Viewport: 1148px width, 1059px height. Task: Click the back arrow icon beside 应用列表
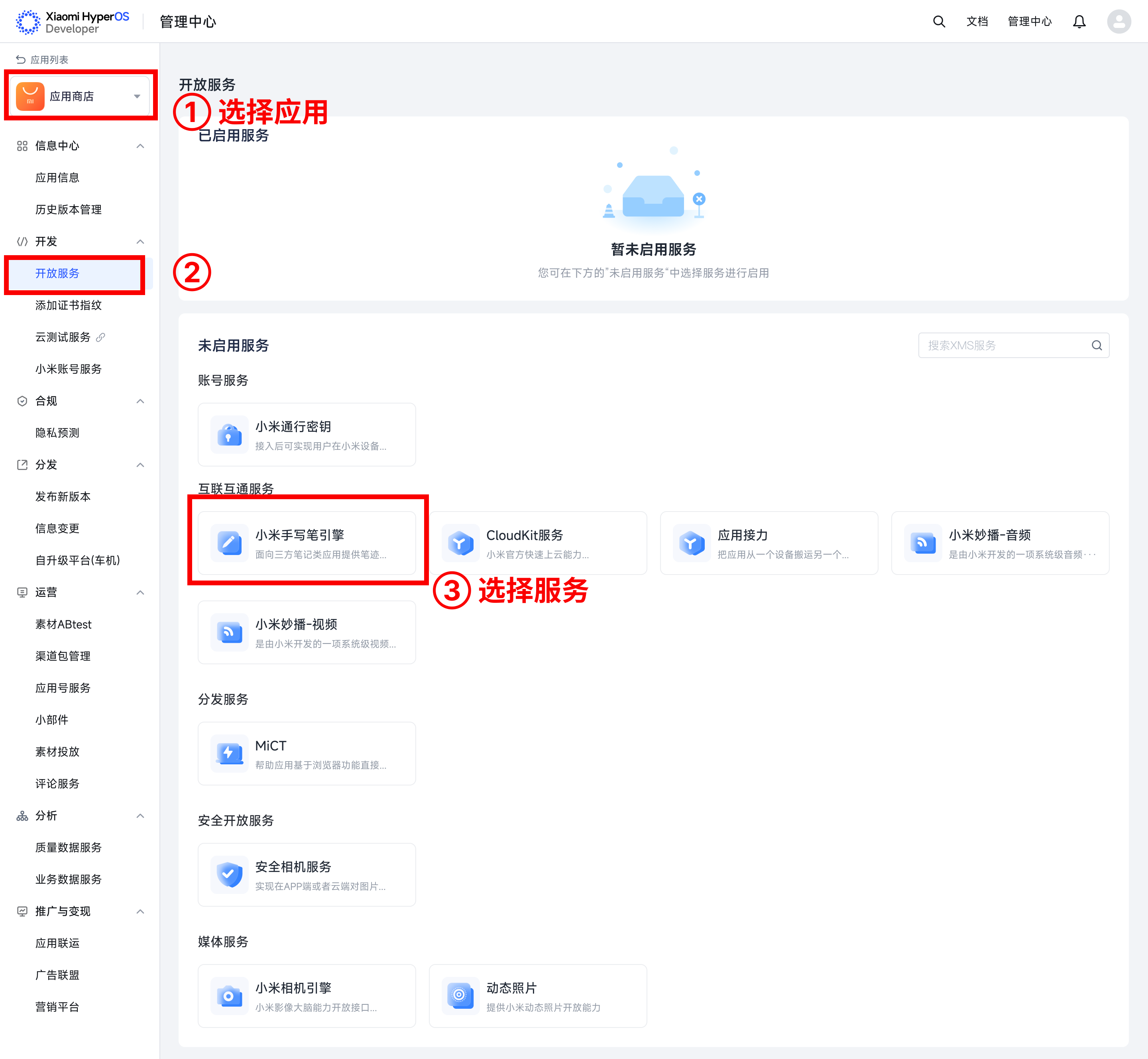pyautogui.click(x=21, y=59)
